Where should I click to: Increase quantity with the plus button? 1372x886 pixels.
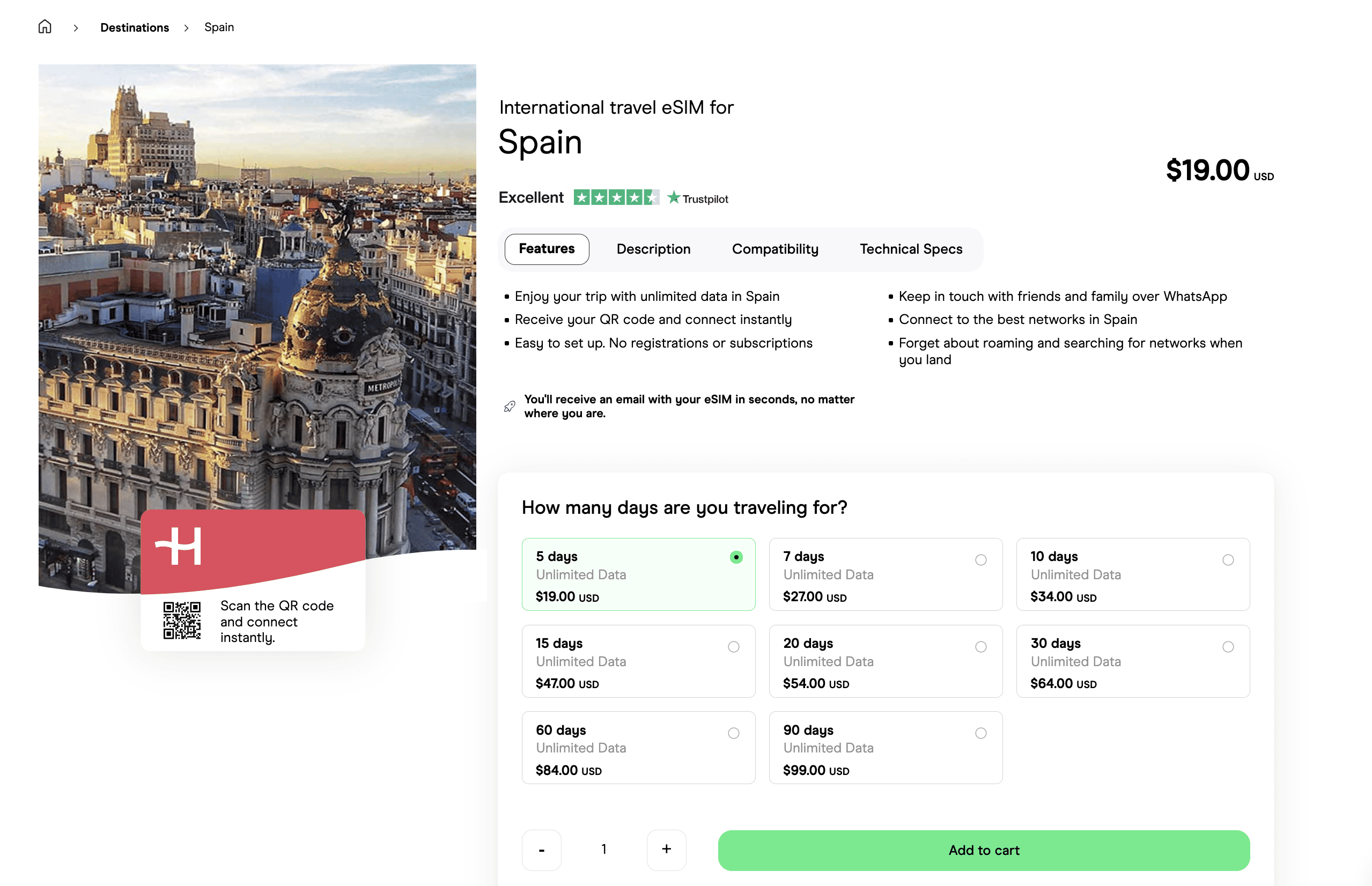[x=666, y=850]
